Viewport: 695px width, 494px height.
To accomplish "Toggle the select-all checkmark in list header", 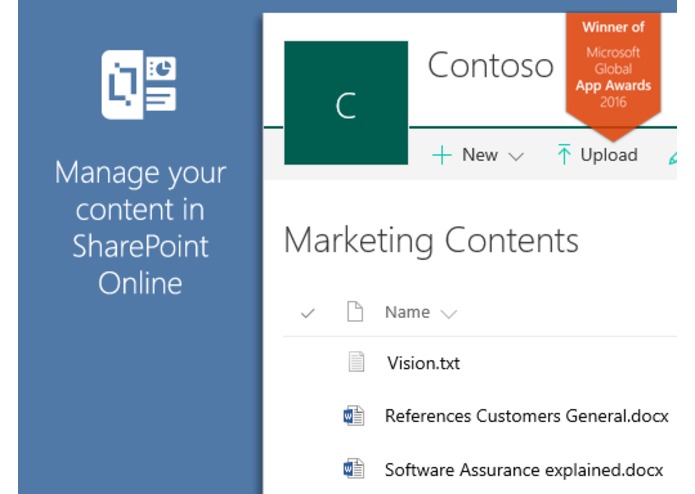I will 307,313.
